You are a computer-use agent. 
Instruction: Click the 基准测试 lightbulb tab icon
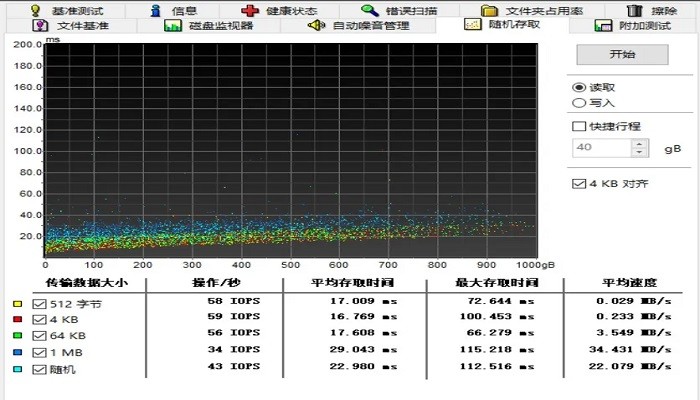tap(36, 10)
